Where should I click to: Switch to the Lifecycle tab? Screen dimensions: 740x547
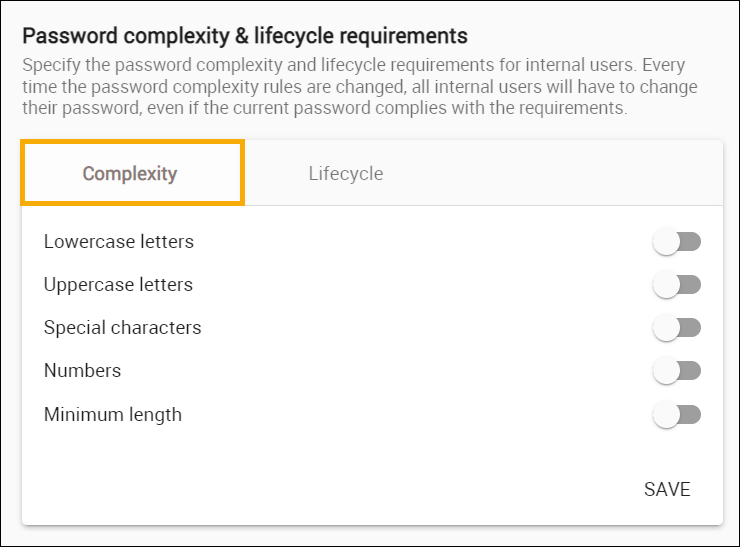coord(345,174)
